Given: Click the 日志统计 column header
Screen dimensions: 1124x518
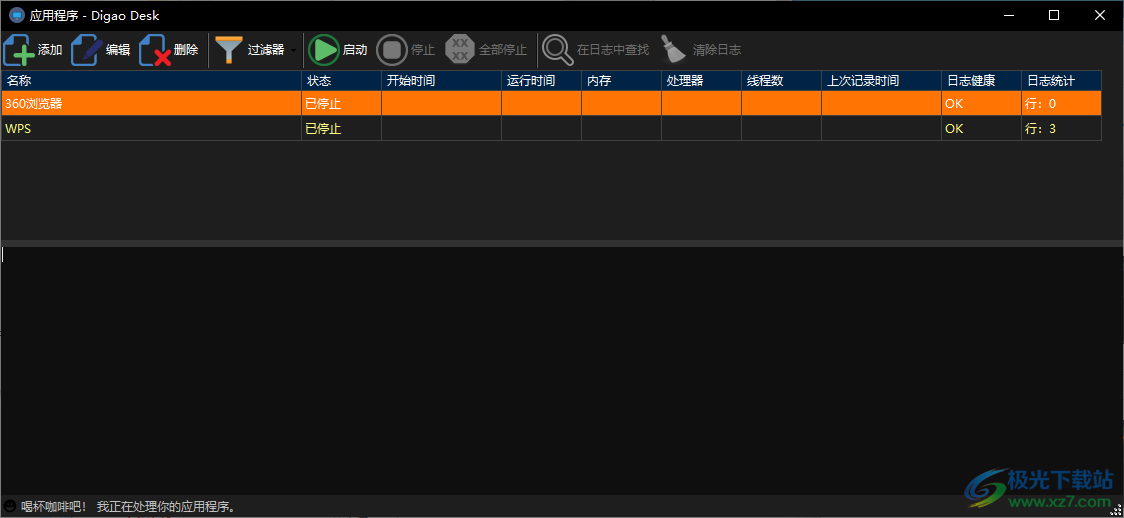Looking at the screenshot, I should [1062, 80].
